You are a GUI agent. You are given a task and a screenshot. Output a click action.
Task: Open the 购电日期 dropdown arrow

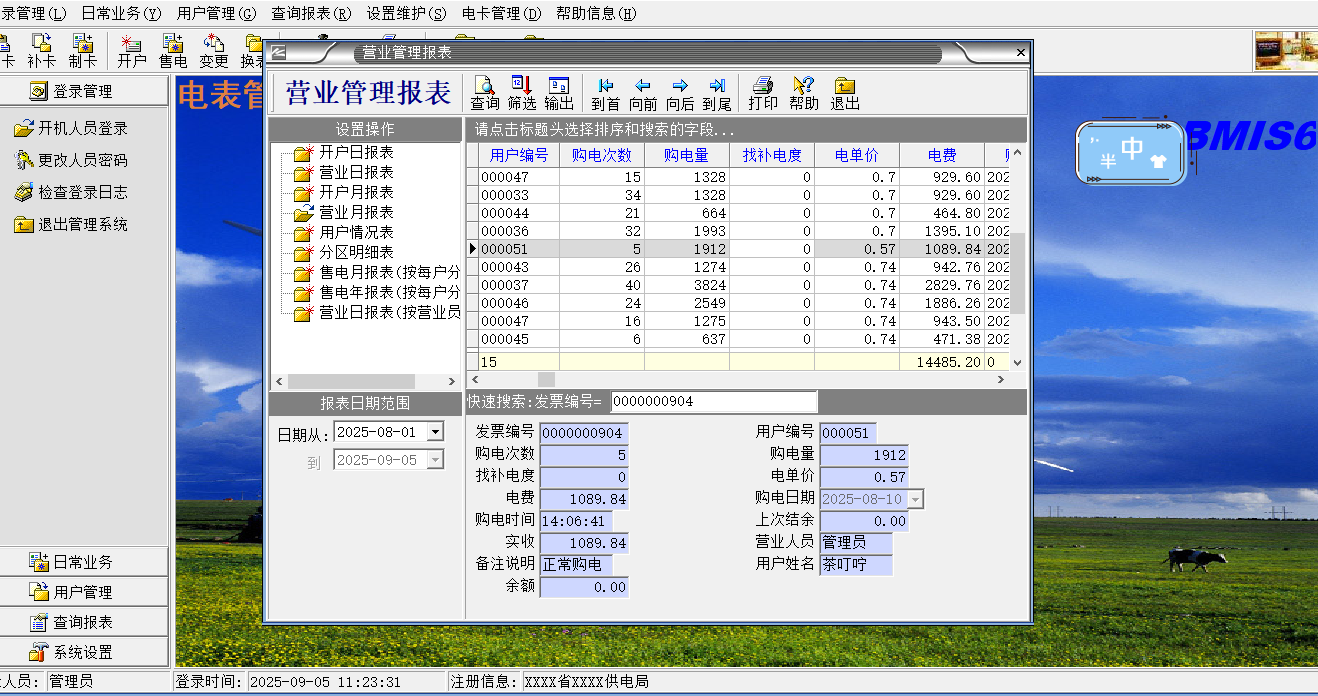[915, 499]
